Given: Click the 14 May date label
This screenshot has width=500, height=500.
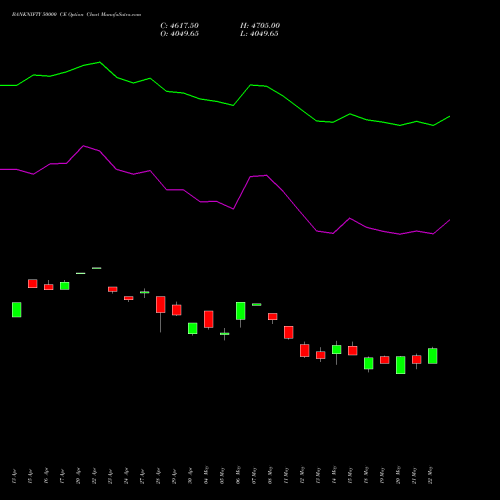Looking at the screenshot, I should coord(334,475).
